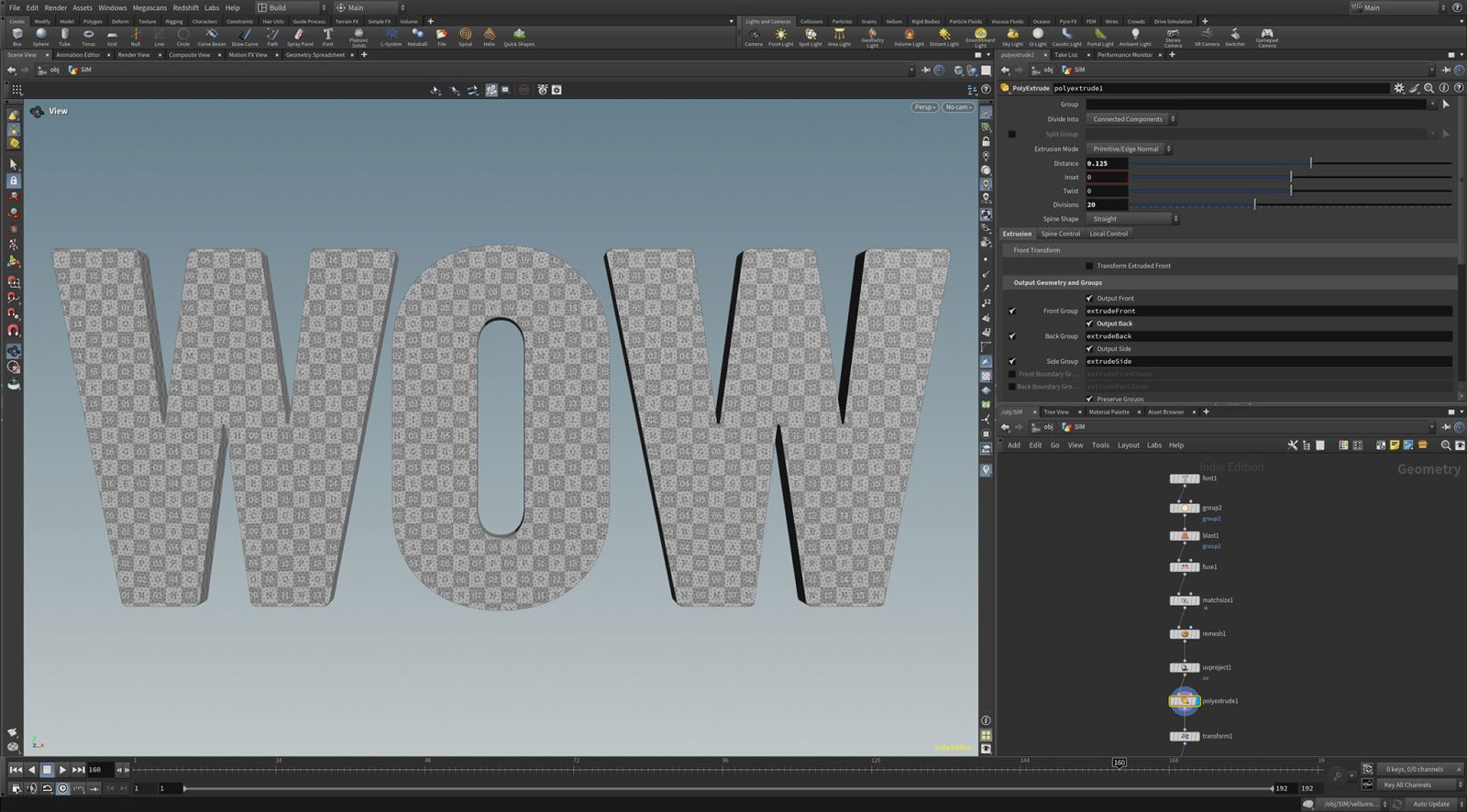This screenshot has height=812, width=1467.
Task: Add a Distant Light
Action: (943, 37)
